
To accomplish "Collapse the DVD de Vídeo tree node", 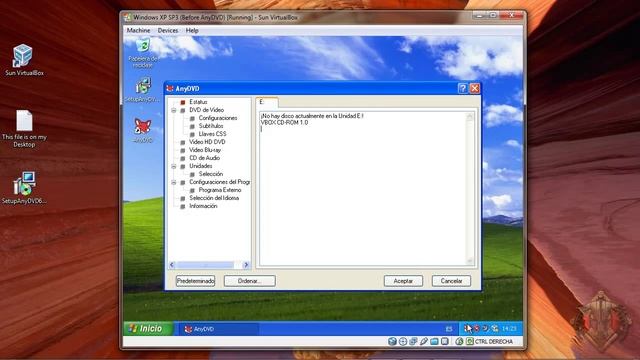I will click(x=173, y=110).
